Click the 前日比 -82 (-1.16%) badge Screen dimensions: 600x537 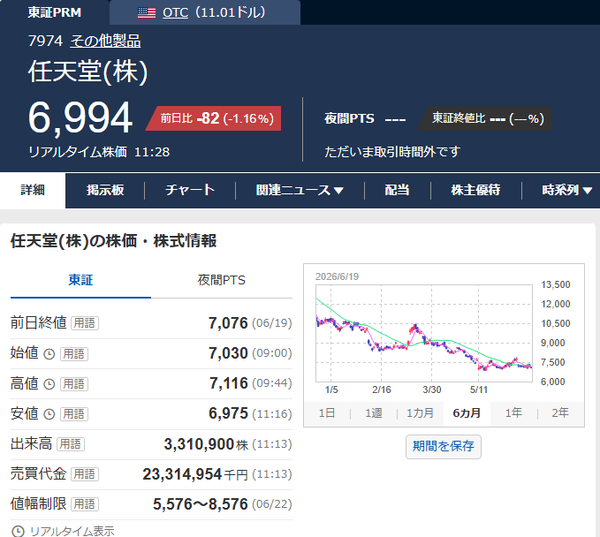tap(214, 118)
